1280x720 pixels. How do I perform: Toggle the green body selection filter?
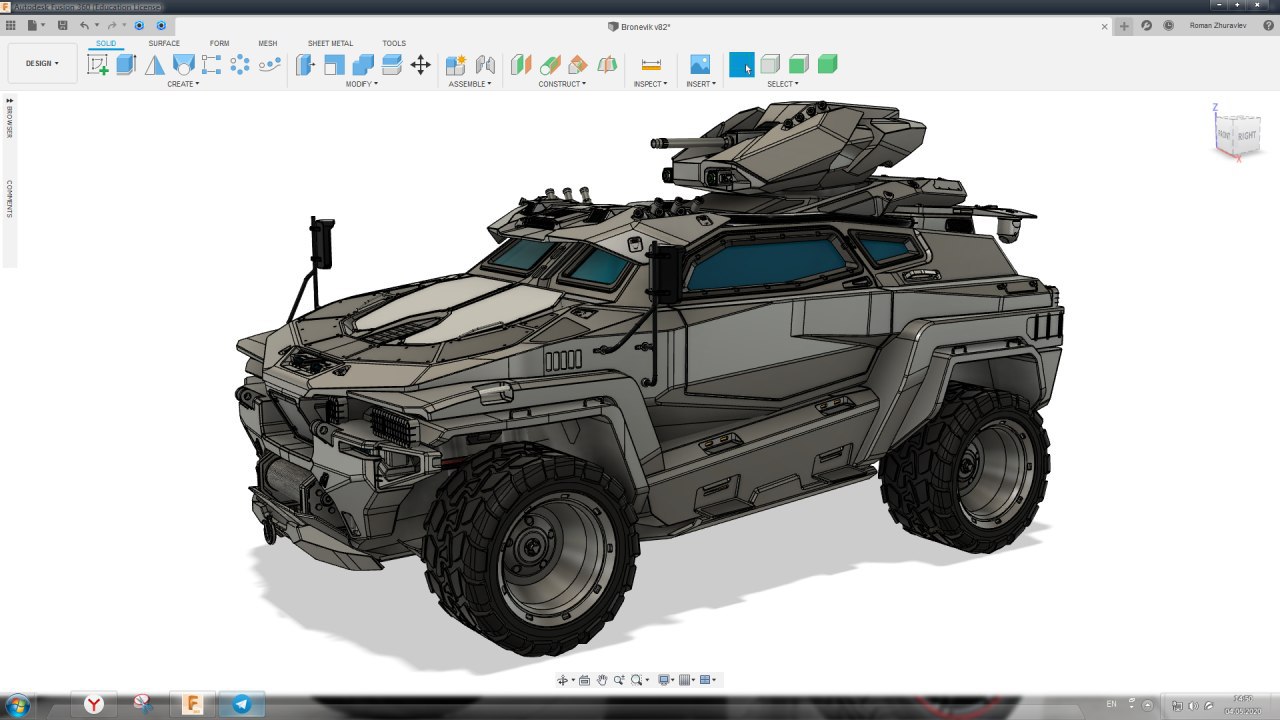[x=827, y=65]
